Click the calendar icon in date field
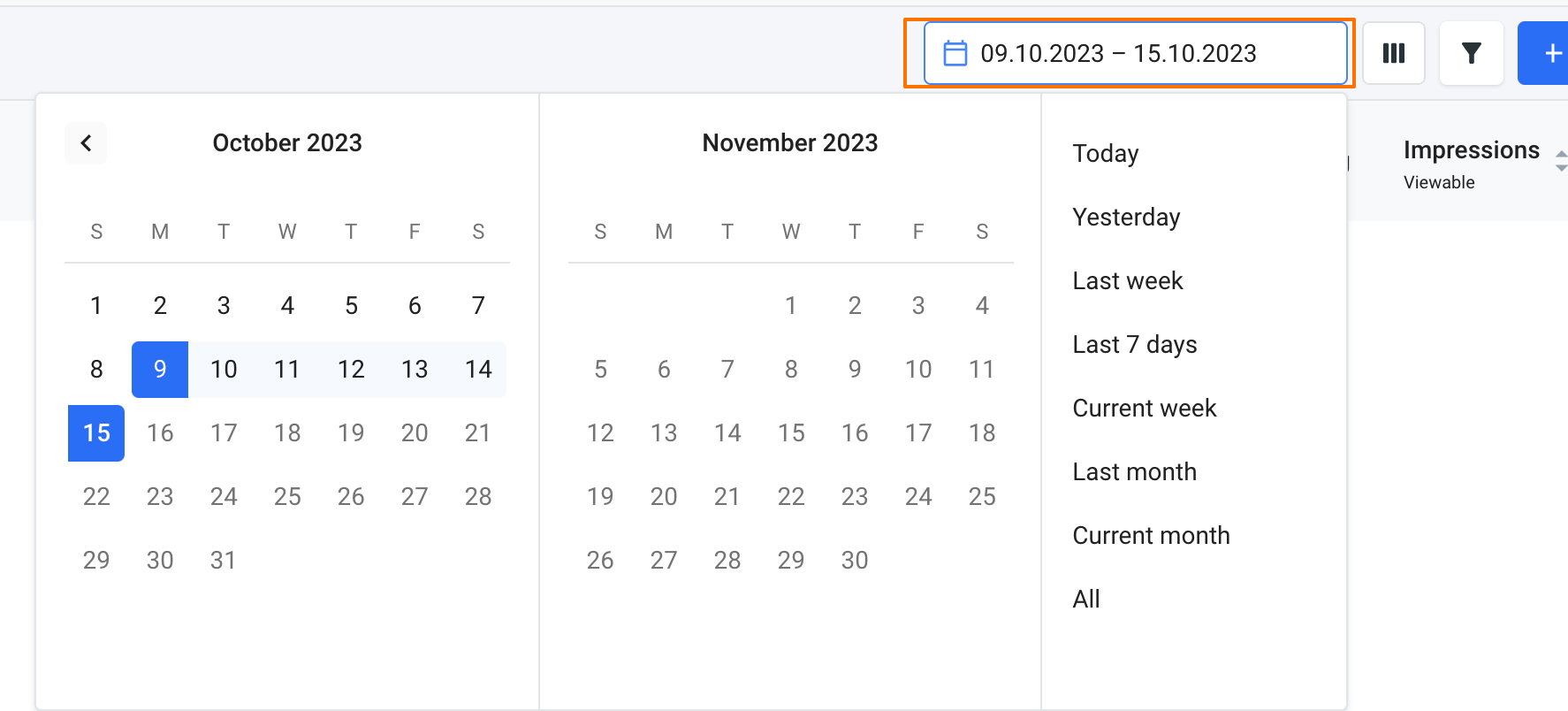1568x711 pixels. click(x=955, y=53)
